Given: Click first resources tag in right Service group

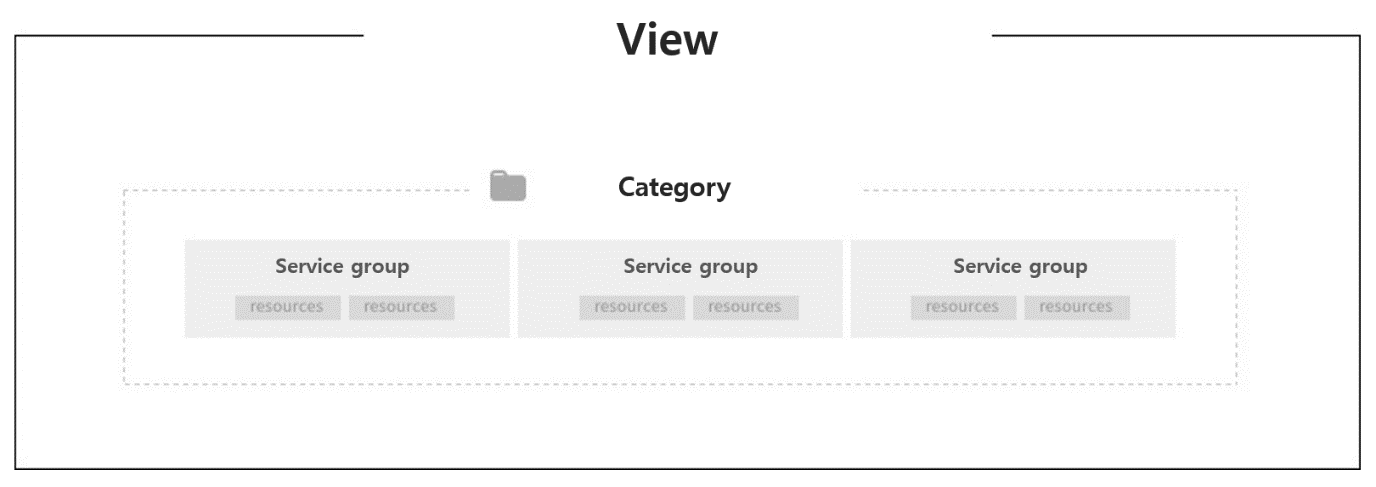Looking at the screenshot, I should click(x=962, y=307).
